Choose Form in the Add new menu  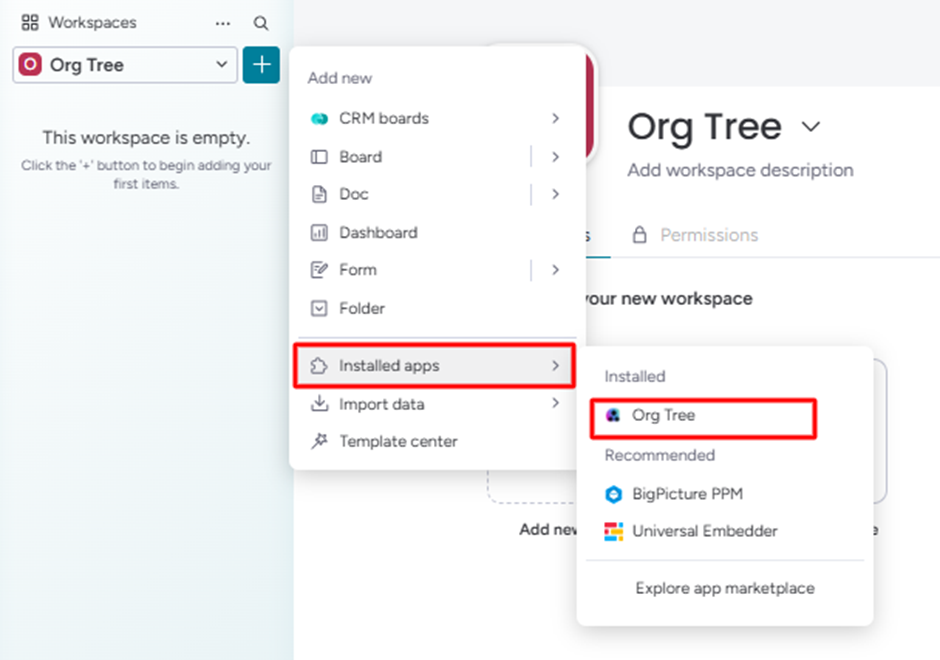(414, 270)
